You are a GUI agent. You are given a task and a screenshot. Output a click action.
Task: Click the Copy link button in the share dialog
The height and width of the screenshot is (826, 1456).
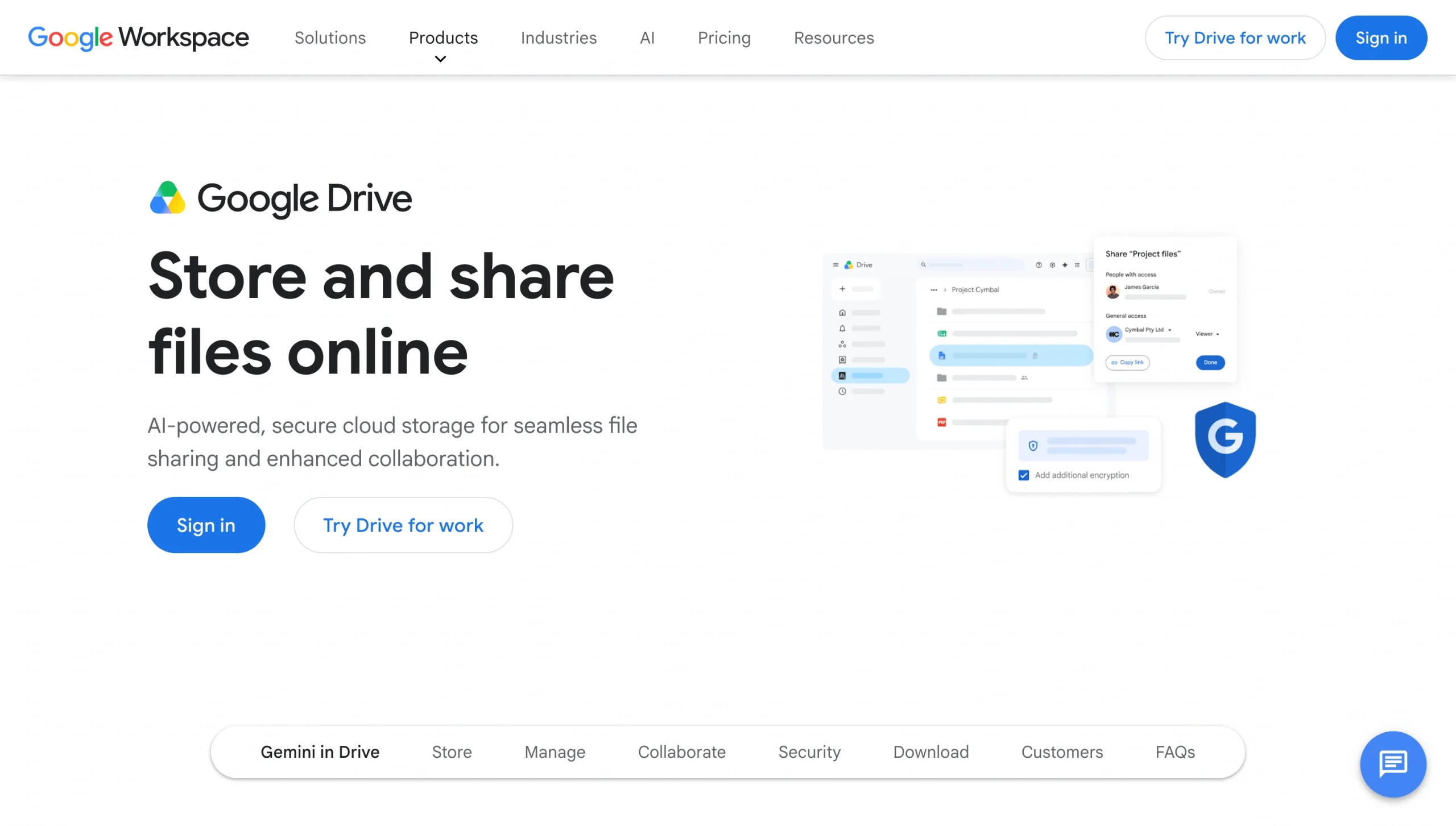[1127, 362]
